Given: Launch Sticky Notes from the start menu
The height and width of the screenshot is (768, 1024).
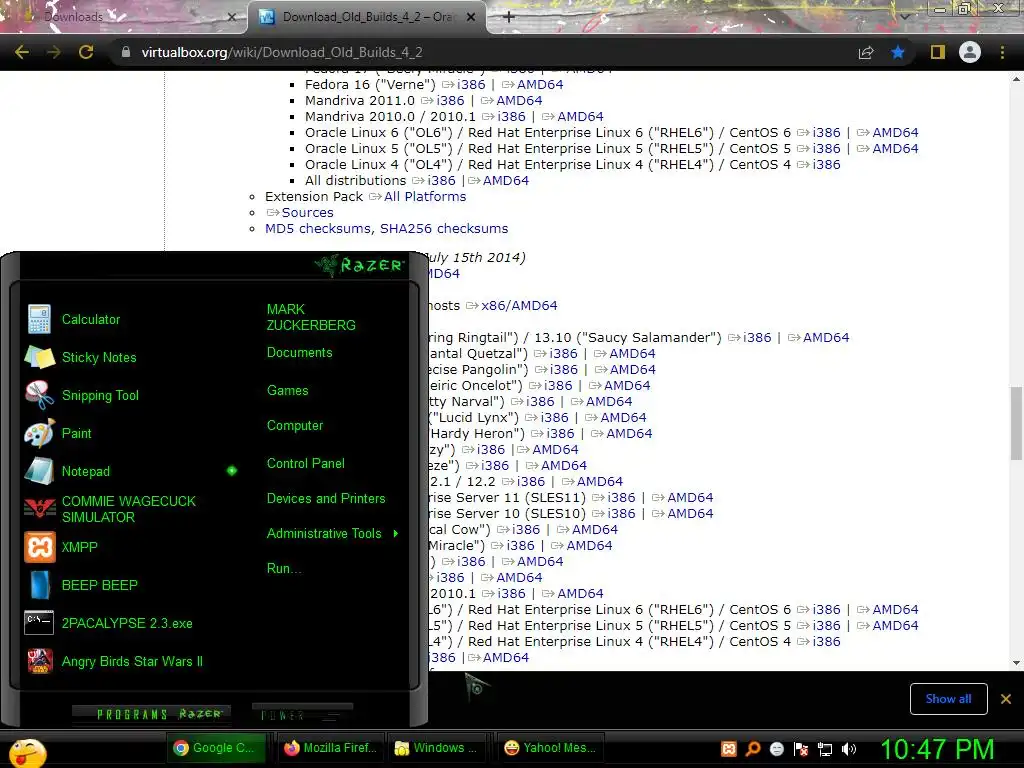Looking at the screenshot, I should point(81,357).
